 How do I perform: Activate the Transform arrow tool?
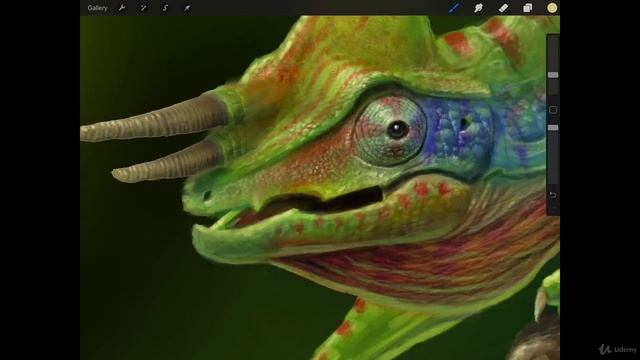tap(187, 8)
